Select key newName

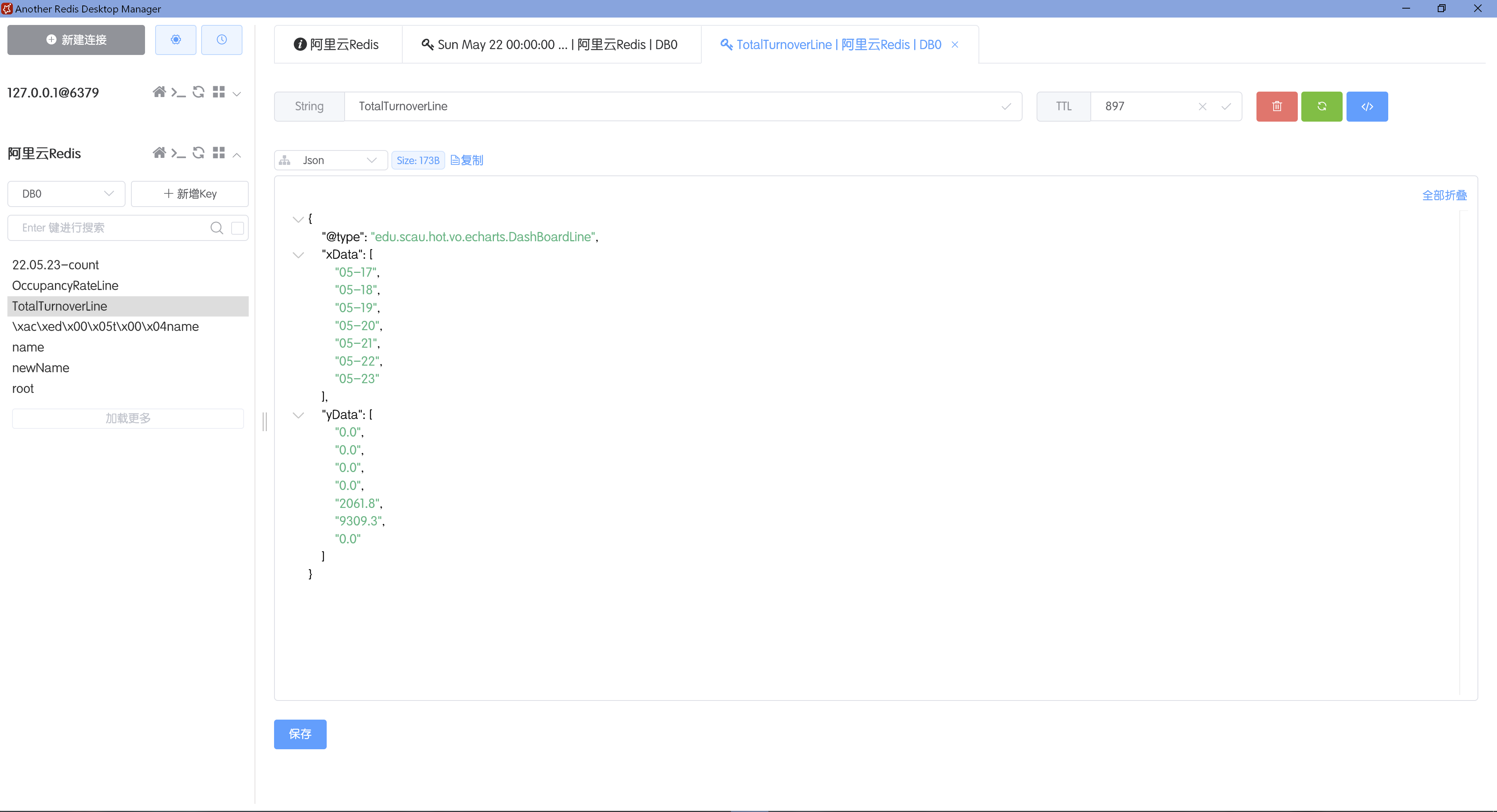coord(128,368)
